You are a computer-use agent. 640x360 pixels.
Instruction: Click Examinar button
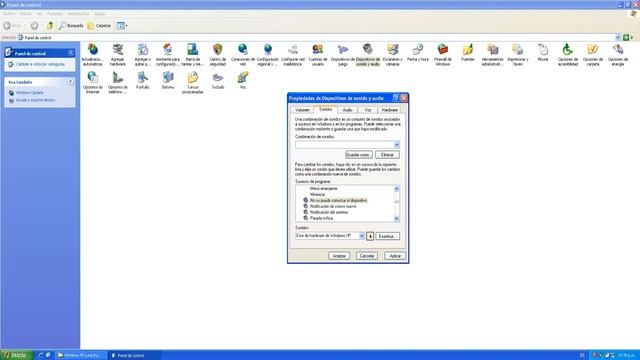click(387, 236)
